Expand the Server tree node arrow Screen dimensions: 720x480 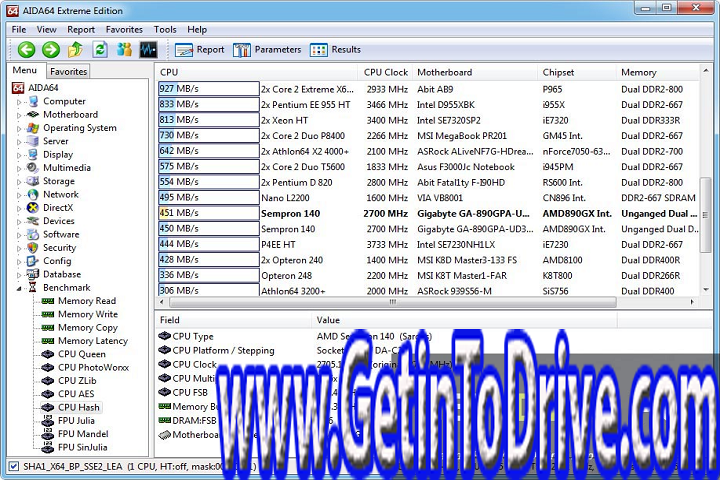[19, 142]
